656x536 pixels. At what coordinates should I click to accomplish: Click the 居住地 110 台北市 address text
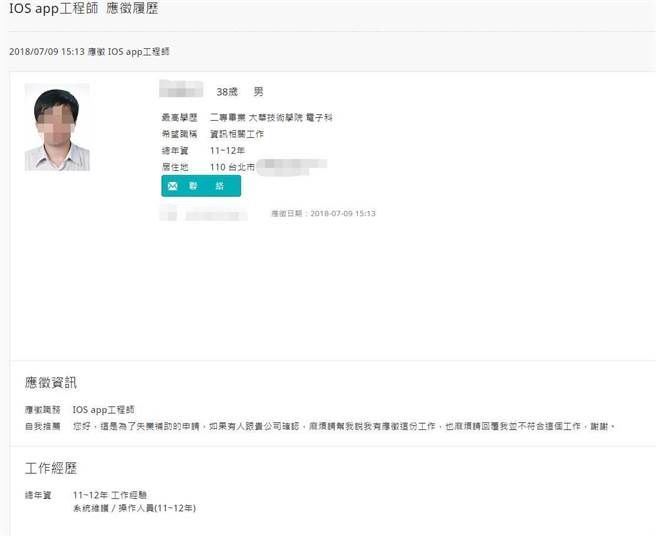tap(232, 167)
